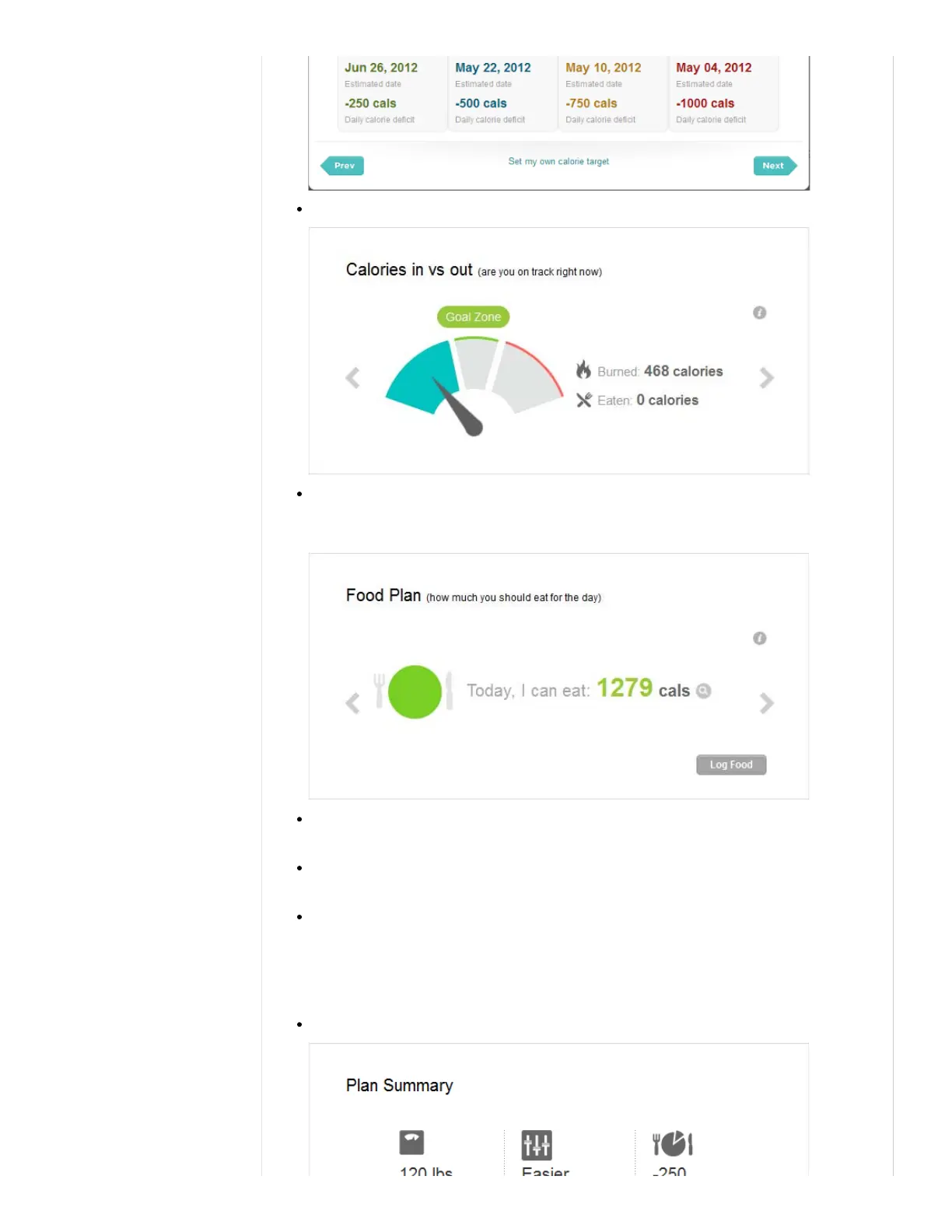Click the info icon in Food Plan panel
The image size is (952, 1232).
[x=760, y=639]
